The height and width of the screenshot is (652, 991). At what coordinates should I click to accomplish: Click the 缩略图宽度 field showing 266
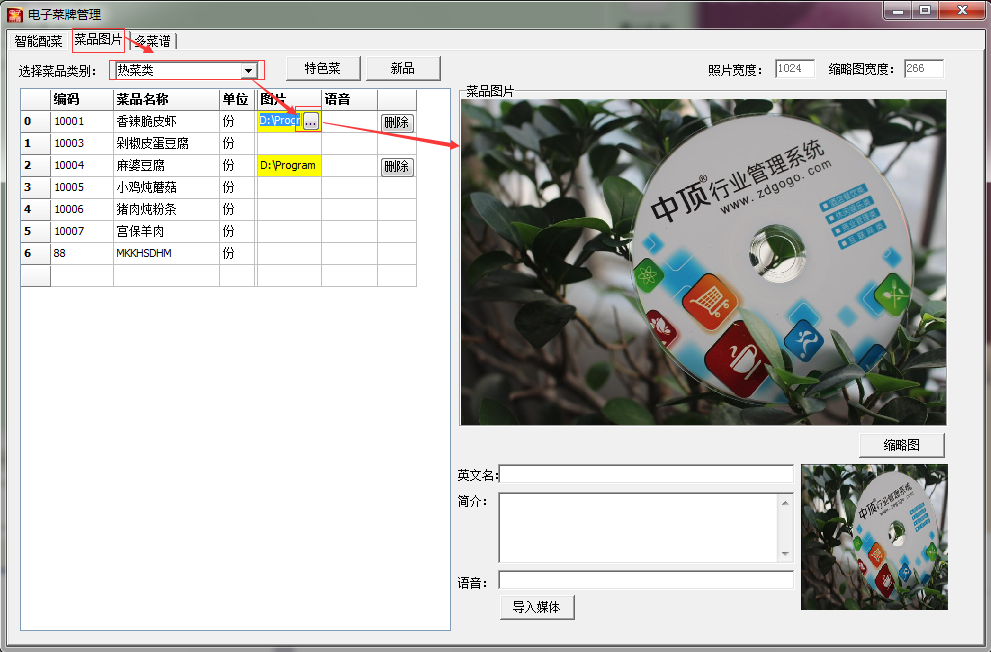pyautogui.click(x=923, y=69)
